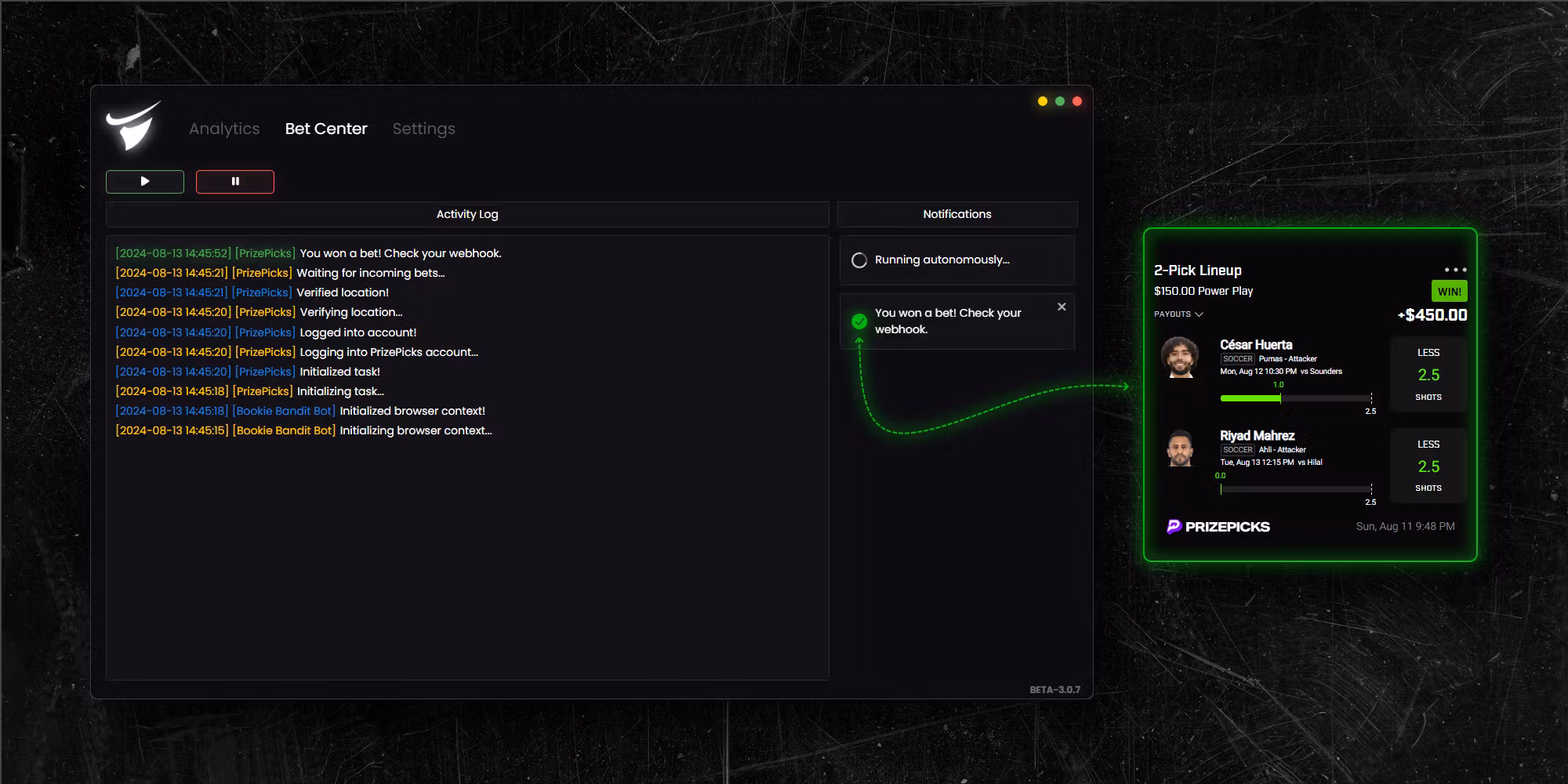
Task: Open the Settings tab
Action: [x=423, y=129]
